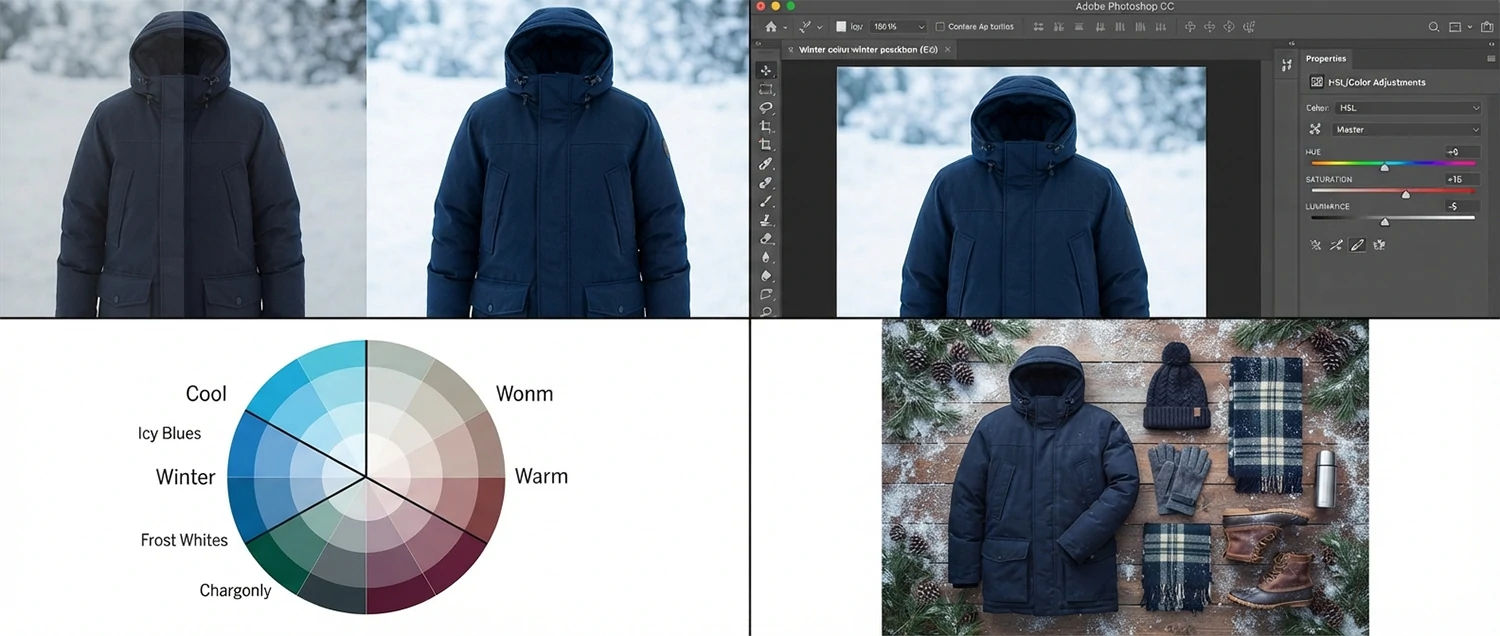Select the Paint Bucket tool

pos(766,275)
